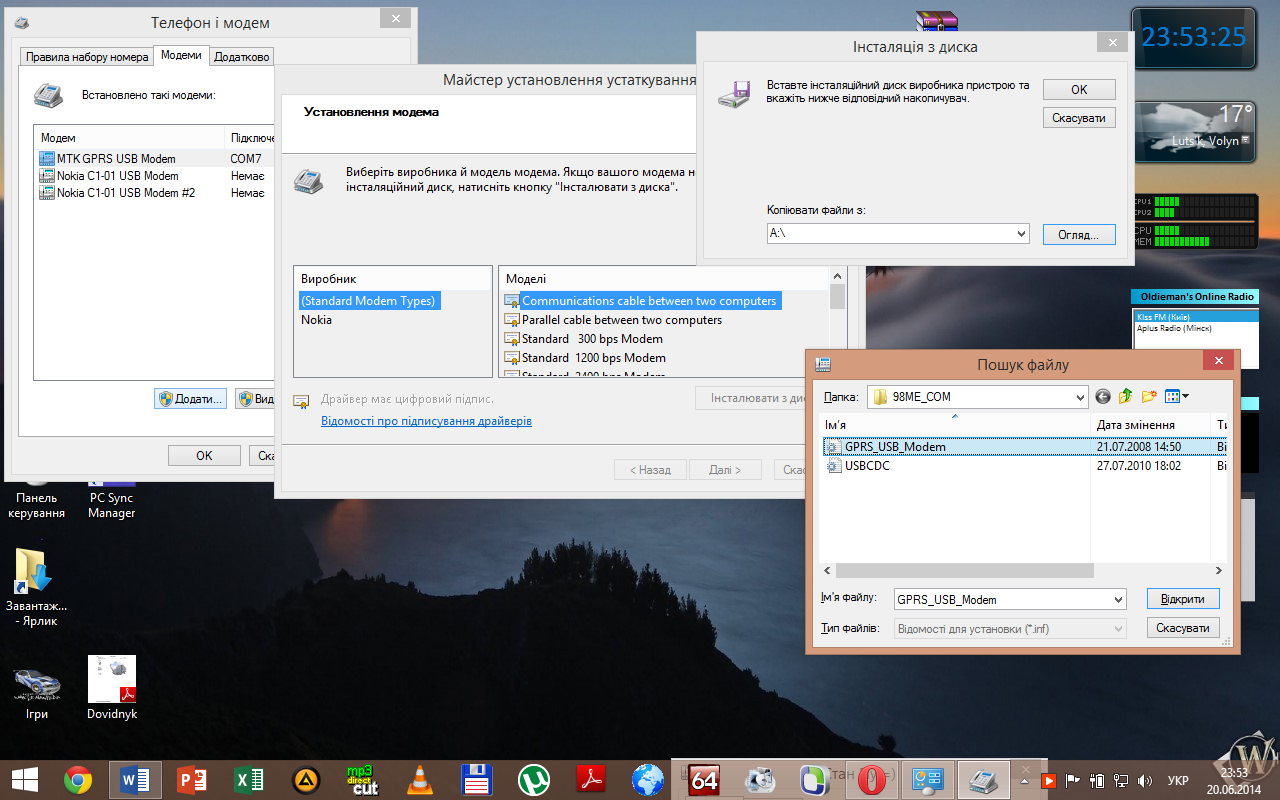
Task: Sort files by Ім'я column
Action: tap(955, 425)
